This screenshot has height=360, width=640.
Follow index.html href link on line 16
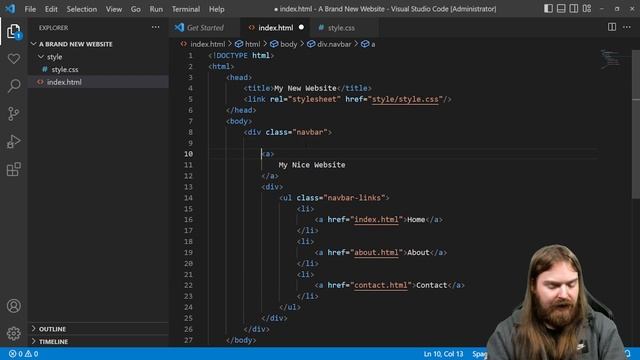pyautogui.click(x=376, y=220)
